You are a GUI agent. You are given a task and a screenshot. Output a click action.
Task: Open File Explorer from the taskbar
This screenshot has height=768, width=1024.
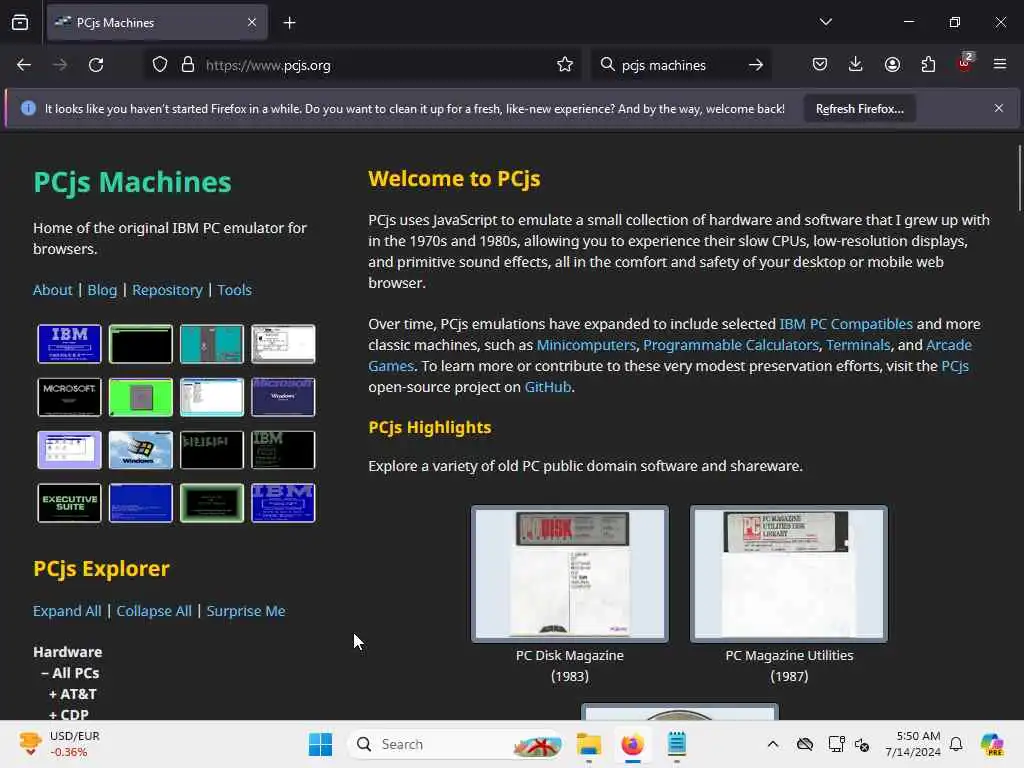click(x=588, y=744)
